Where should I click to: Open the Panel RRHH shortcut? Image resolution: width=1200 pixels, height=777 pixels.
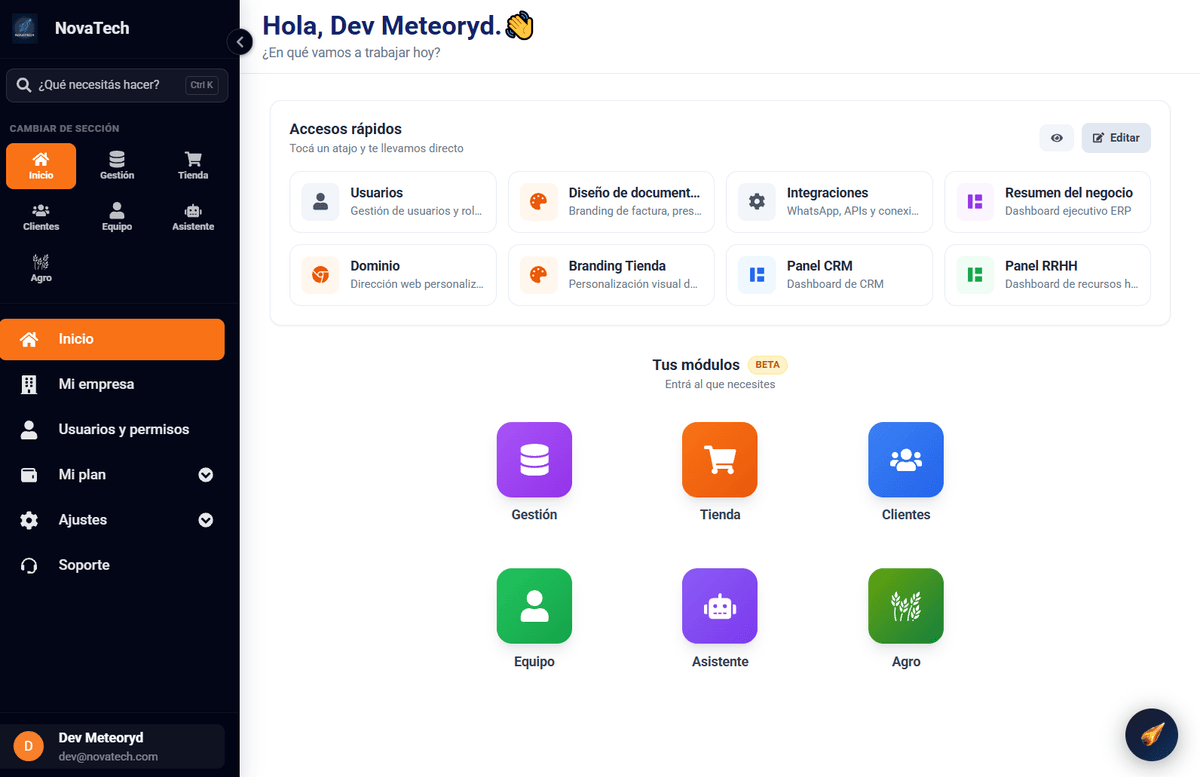point(1047,275)
